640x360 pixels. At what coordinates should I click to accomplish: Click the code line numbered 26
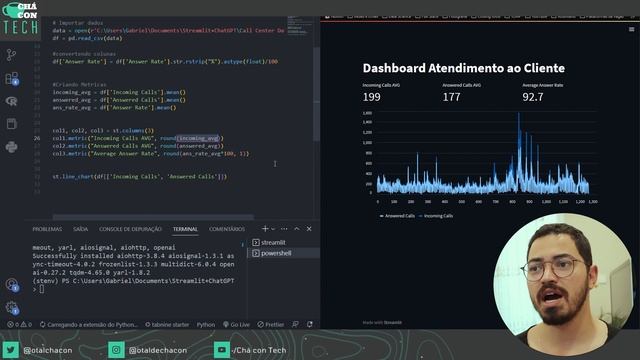(x=138, y=138)
